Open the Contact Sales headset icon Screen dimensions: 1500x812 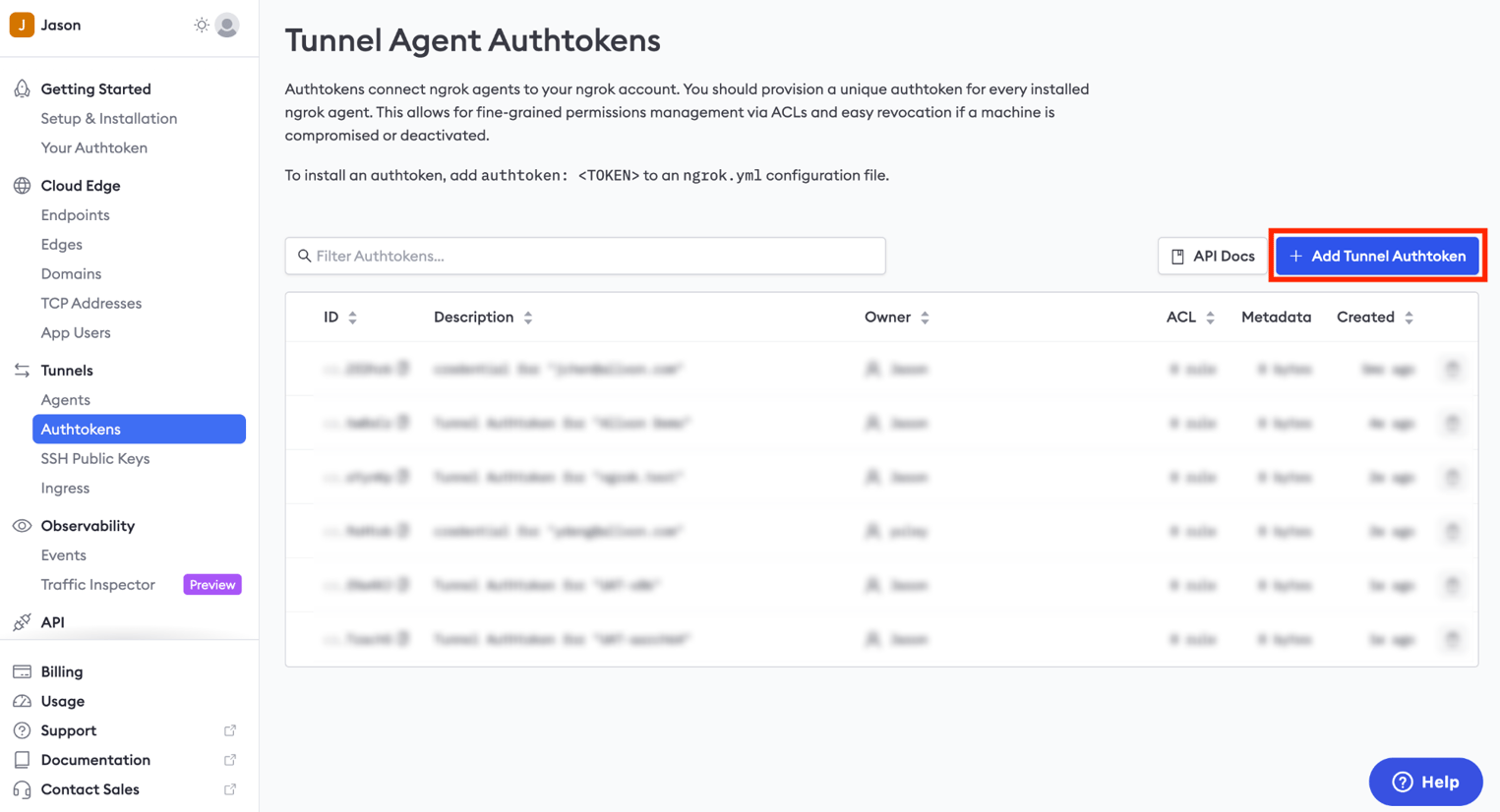21,789
